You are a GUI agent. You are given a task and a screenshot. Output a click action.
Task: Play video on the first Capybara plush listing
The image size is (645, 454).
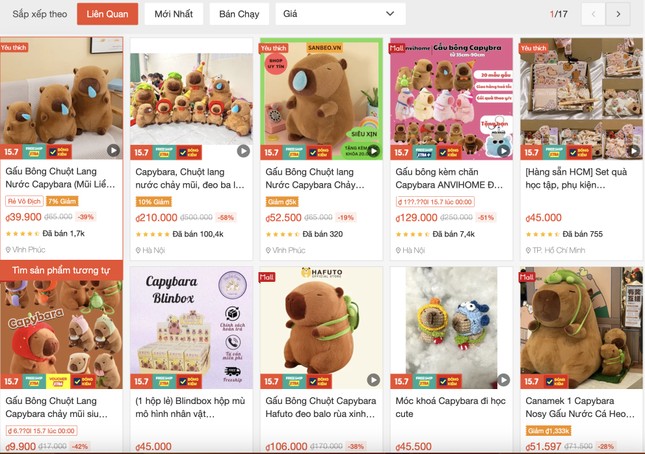click(114, 151)
